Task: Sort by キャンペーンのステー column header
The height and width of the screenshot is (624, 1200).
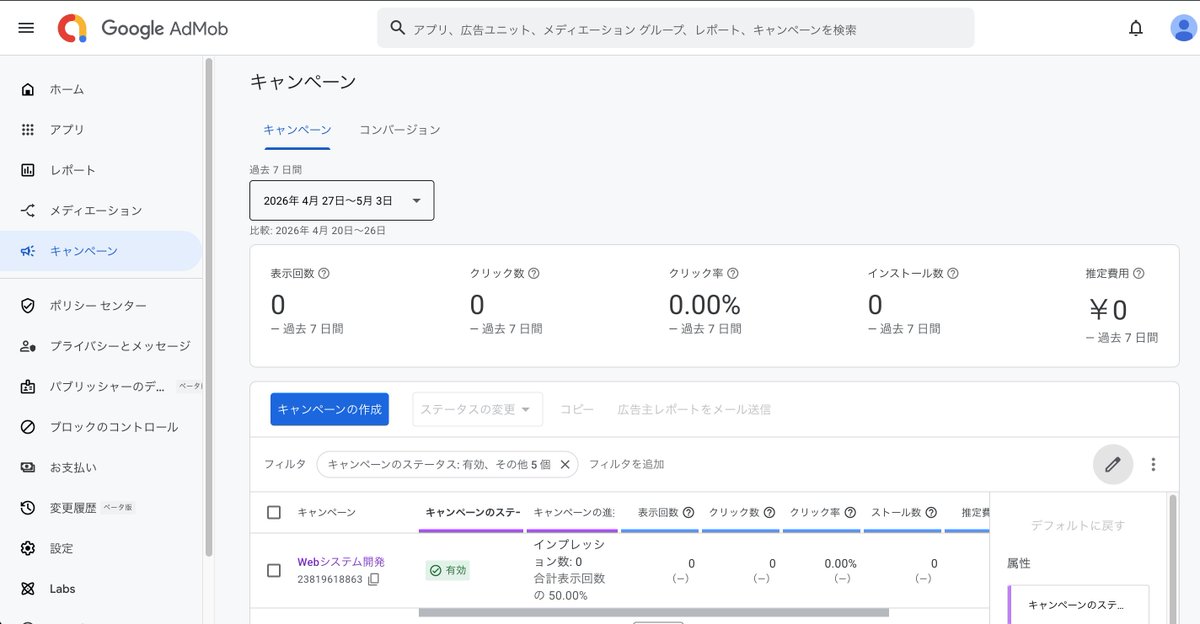Action: click(x=473, y=512)
